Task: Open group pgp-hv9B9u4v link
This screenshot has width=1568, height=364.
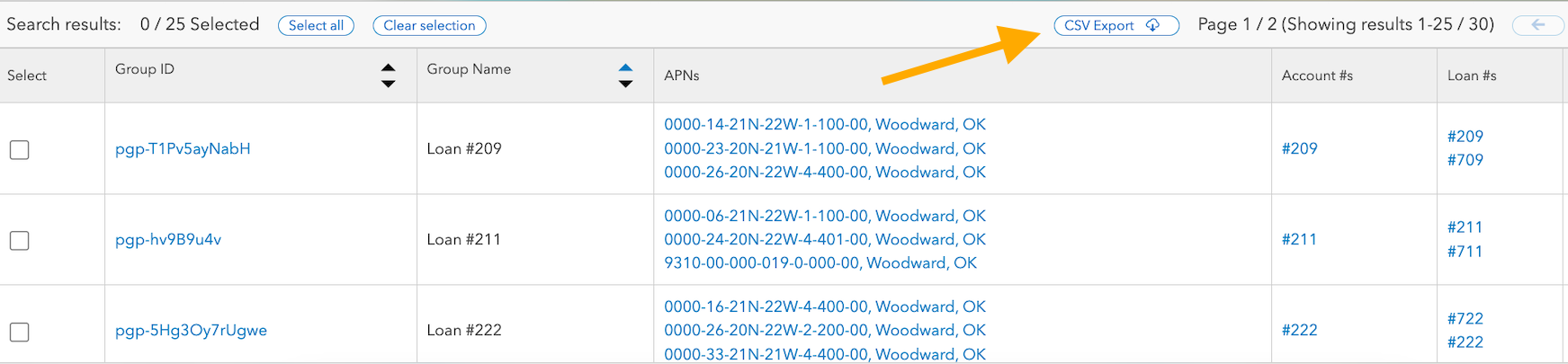Action: (x=168, y=239)
